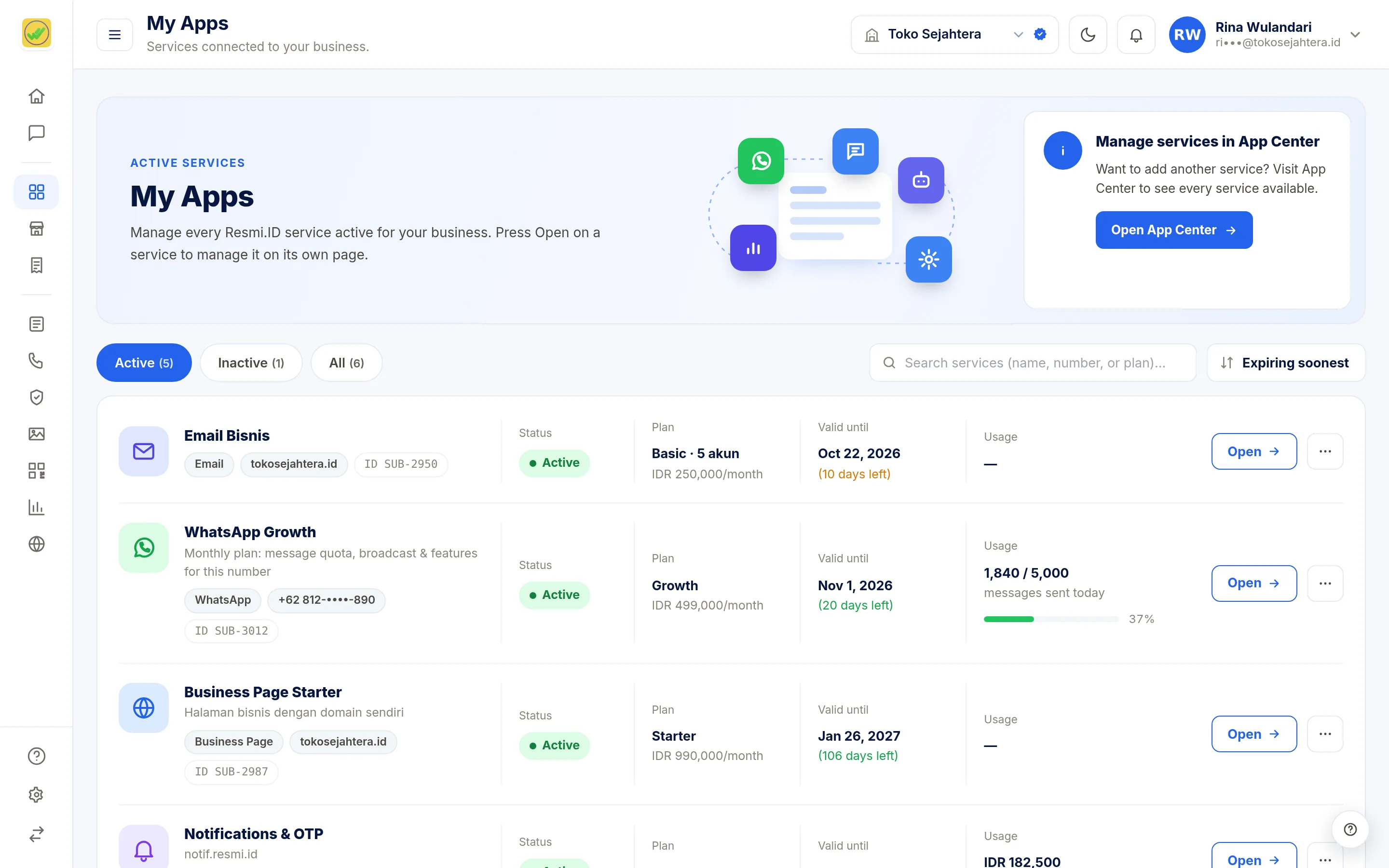Image resolution: width=1389 pixels, height=868 pixels.
Task: Select the My Apps grid icon
Action: tap(36, 192)
